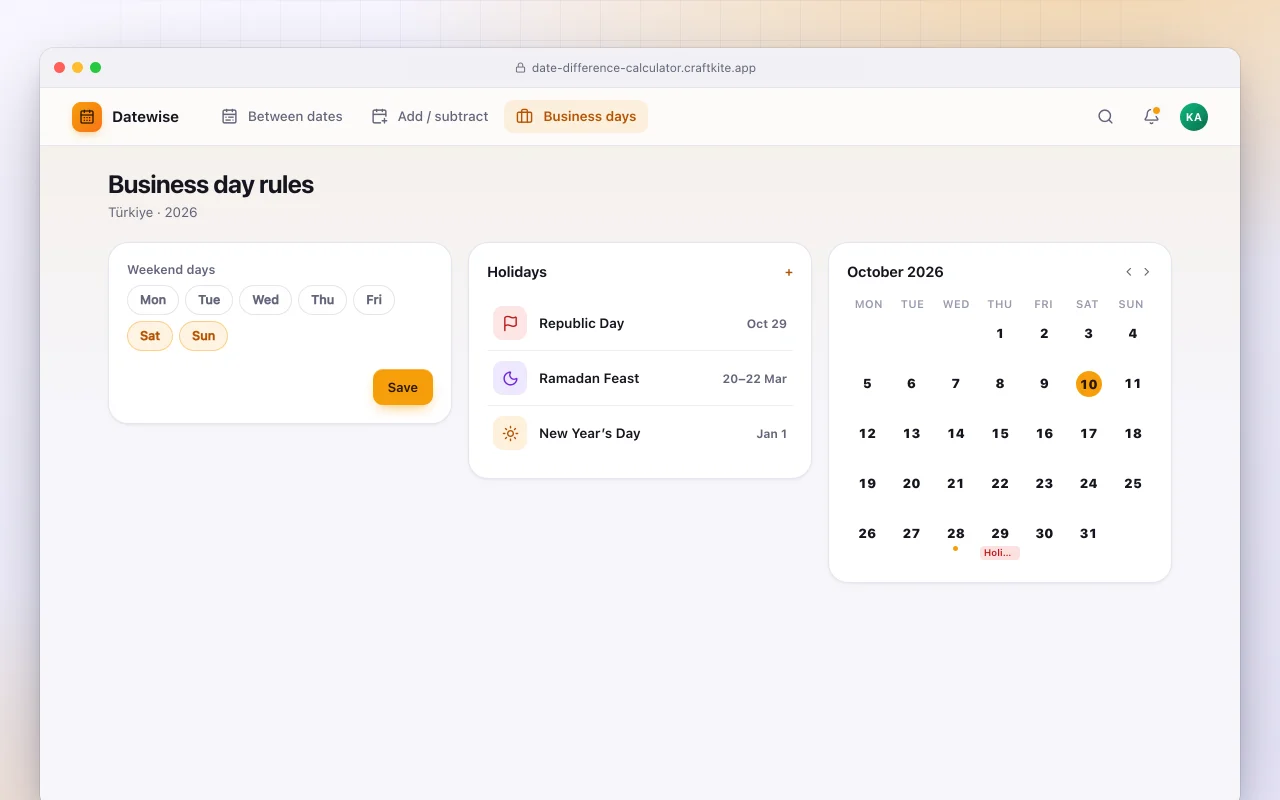Viewport: 1280px width, 800px height.
Task: Open the search magnifier icon
Action: click(x=1105, y=117)
